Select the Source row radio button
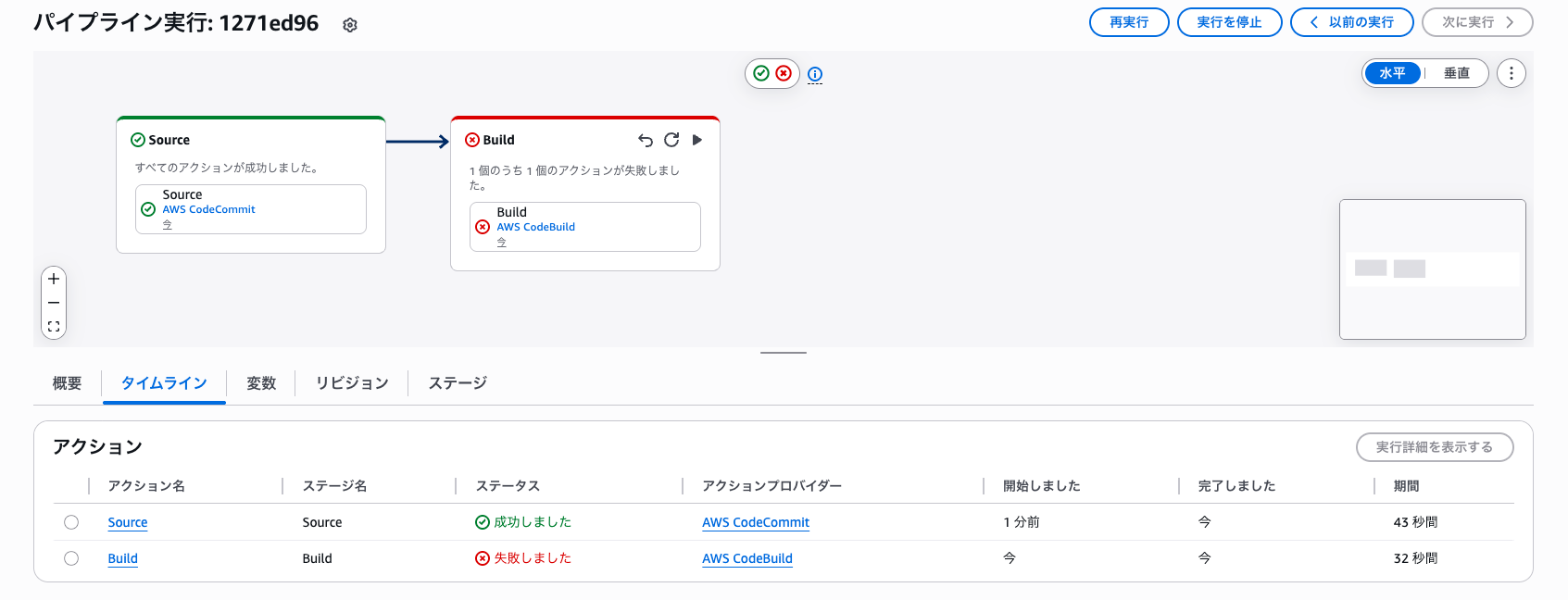The height and width of the screenshot is (600, 1568). coord(71,522)
